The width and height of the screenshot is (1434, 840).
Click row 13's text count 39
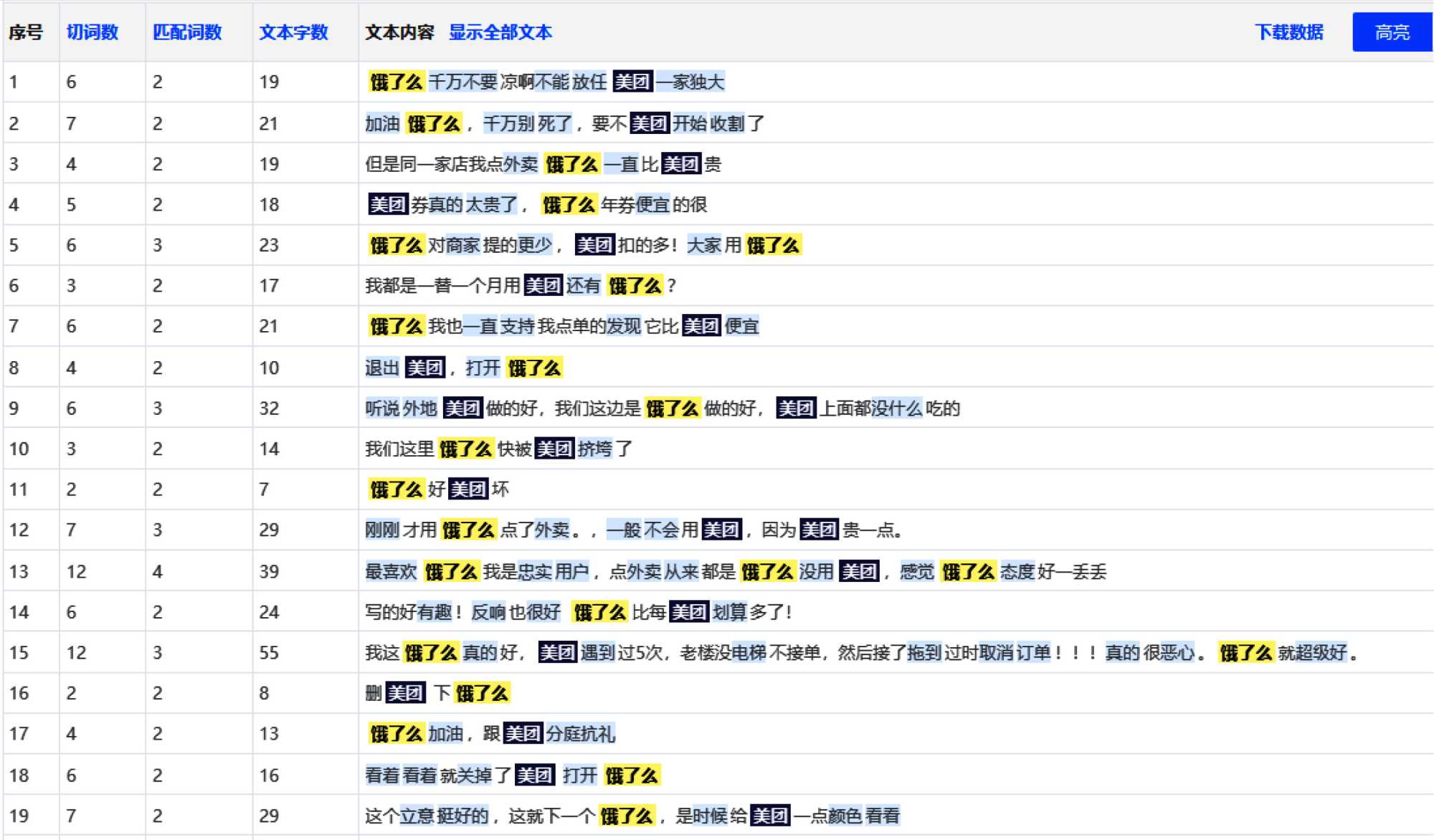(269, 571)
